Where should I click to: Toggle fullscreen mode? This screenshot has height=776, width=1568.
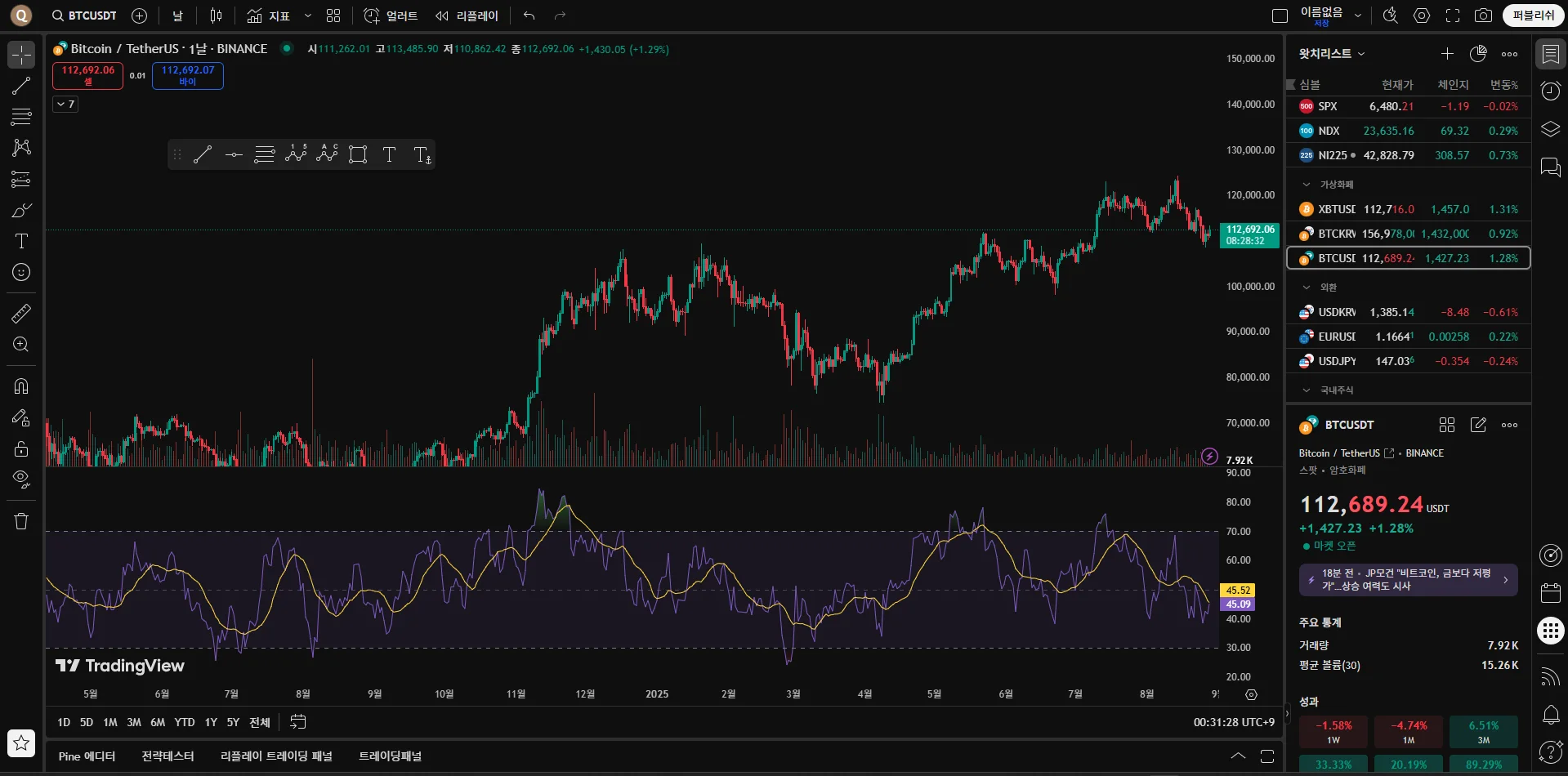click(x=1453, y=16)
